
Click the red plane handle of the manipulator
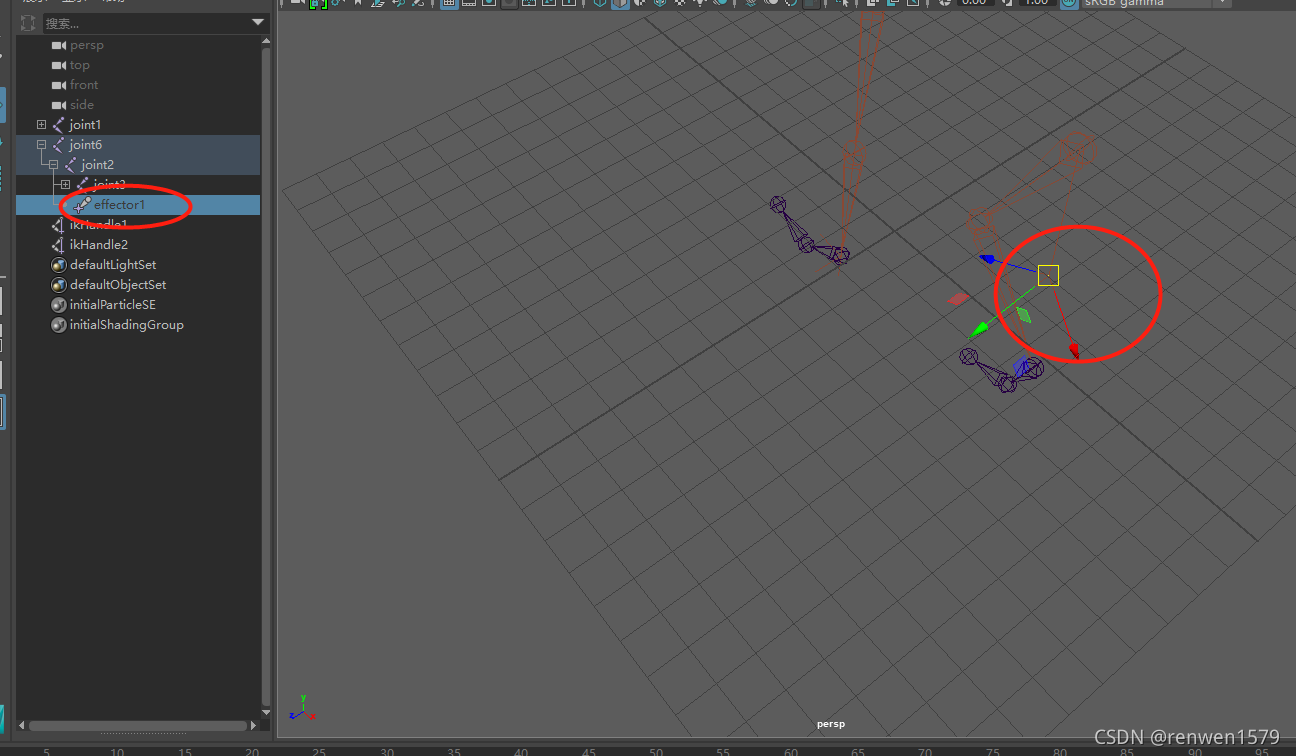point(958,298)
